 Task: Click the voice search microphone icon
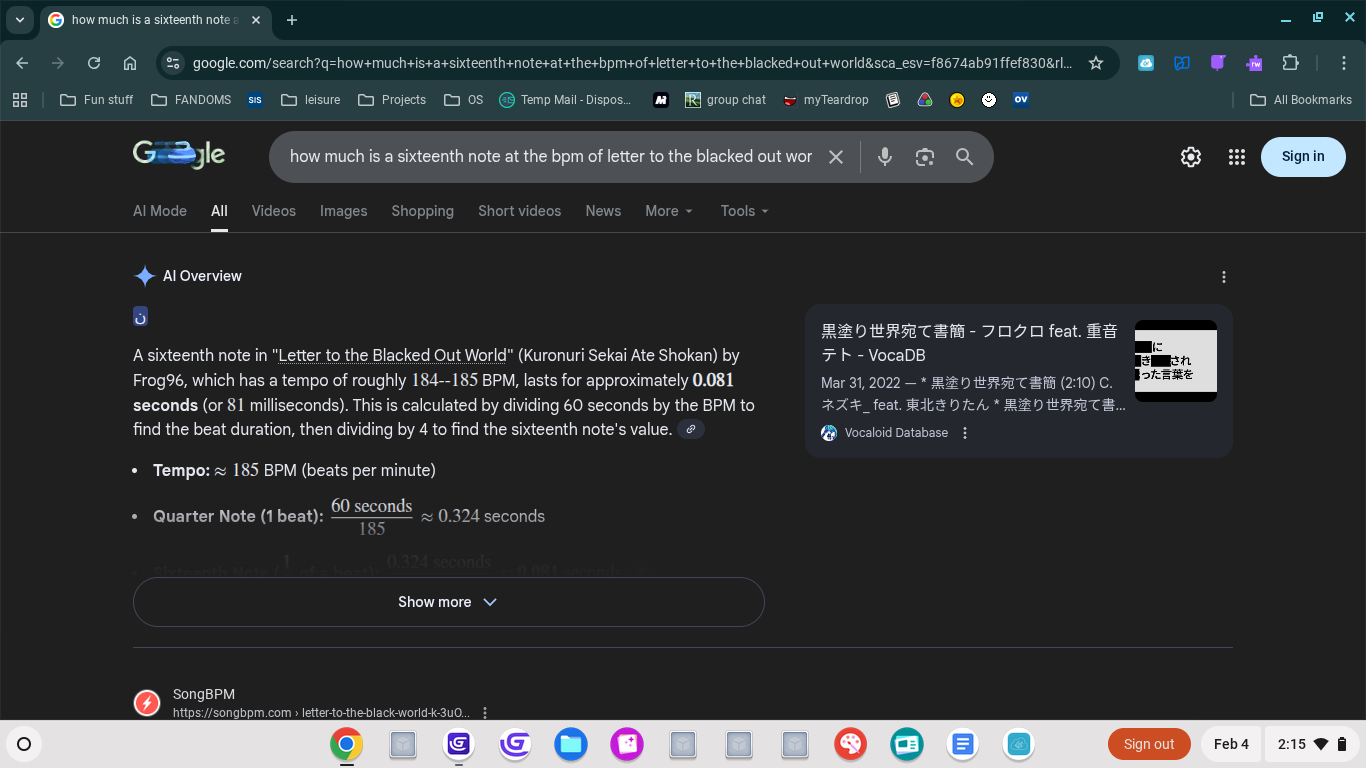tap(884, 157)
